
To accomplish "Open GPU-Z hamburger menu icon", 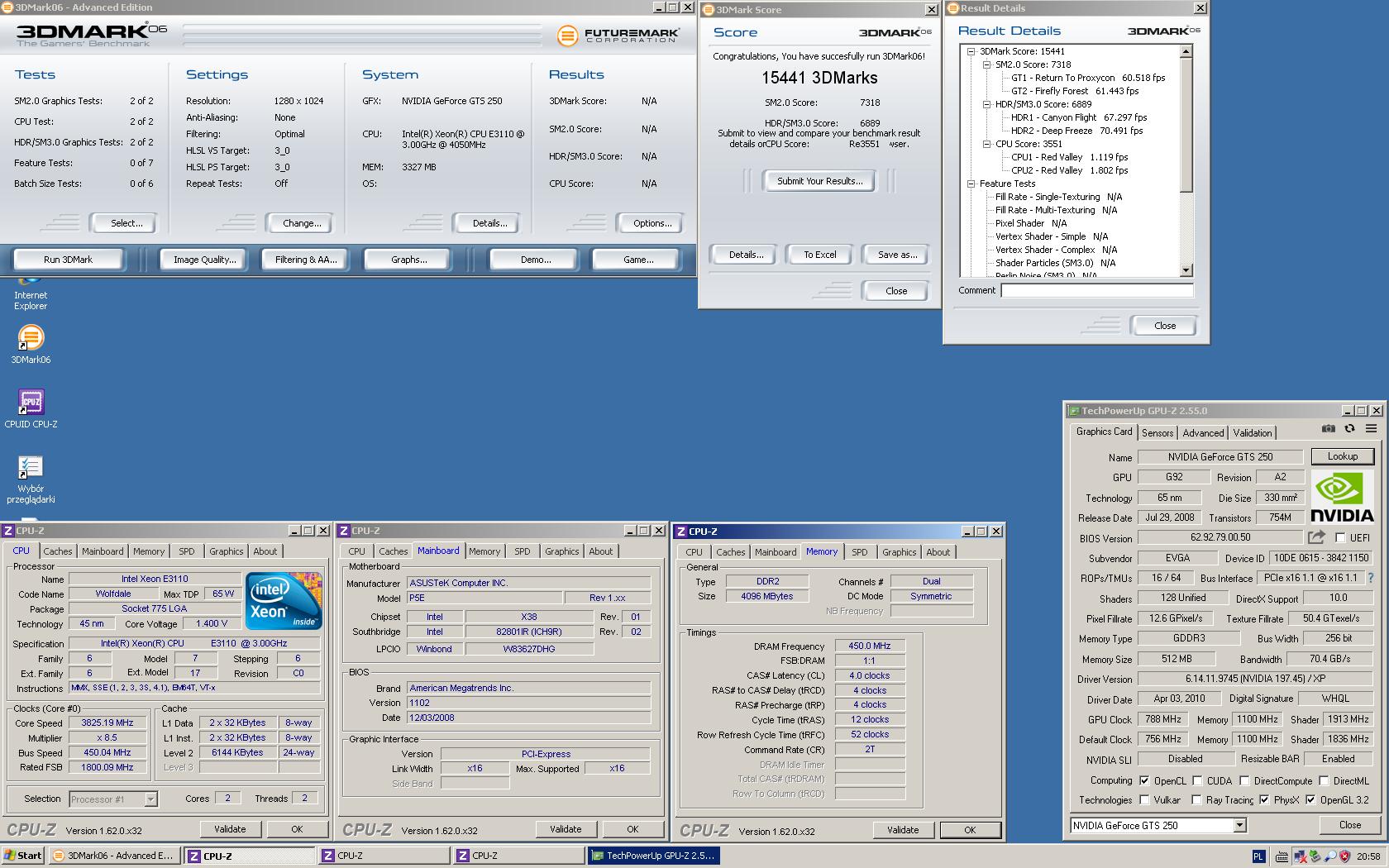I will click(x=1370, y=428).
